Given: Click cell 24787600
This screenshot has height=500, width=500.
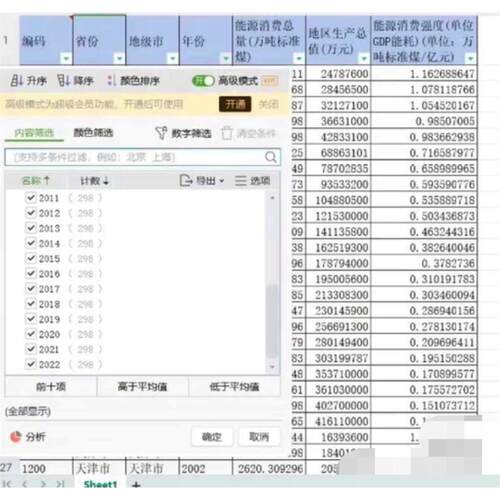Looking at the screenshot, I should [338, 74].
